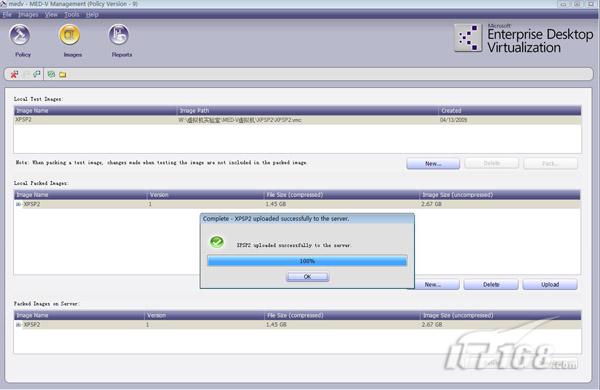The width and height of the screenshot is (600, 390).
Task: Click the green arrow refresh toolbar icon
Action: (x=37, y=74)
